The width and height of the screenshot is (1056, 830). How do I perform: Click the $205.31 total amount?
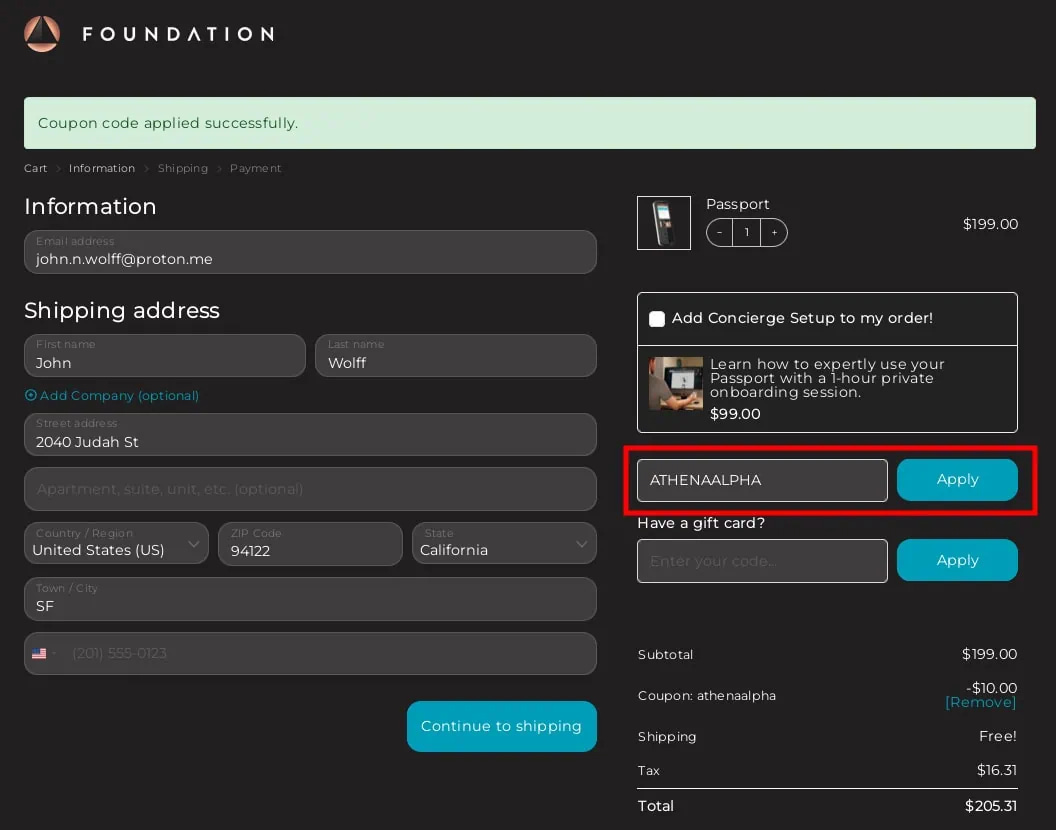(991, 806)
